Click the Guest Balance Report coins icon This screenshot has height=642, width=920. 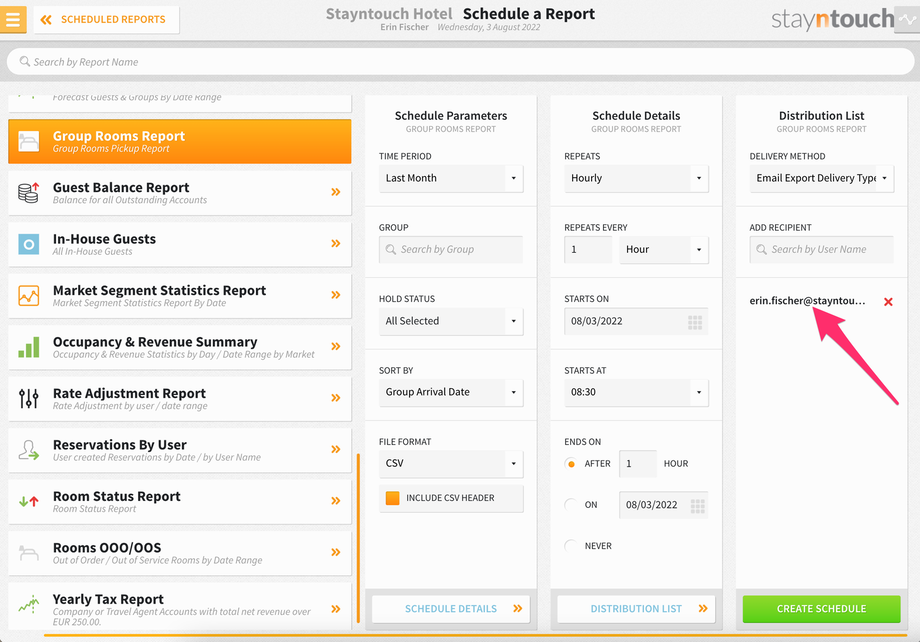[28, 192]
